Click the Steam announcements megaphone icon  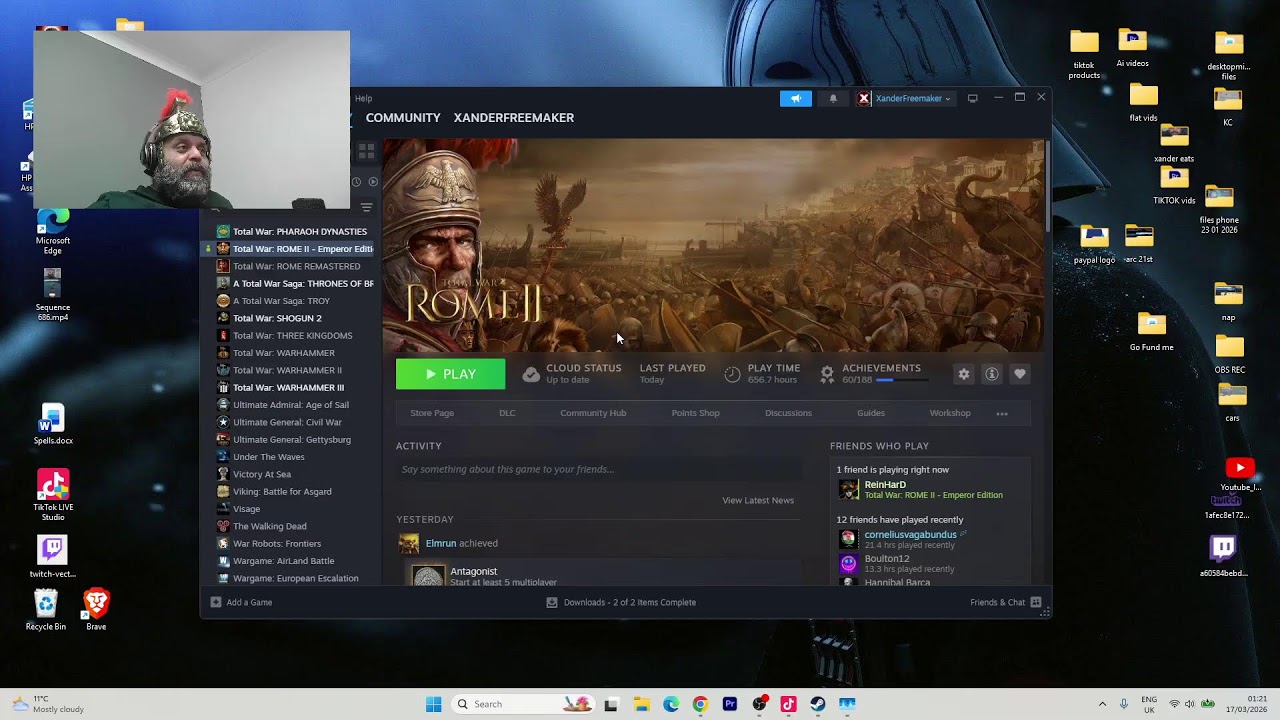(x=795, y=98)
